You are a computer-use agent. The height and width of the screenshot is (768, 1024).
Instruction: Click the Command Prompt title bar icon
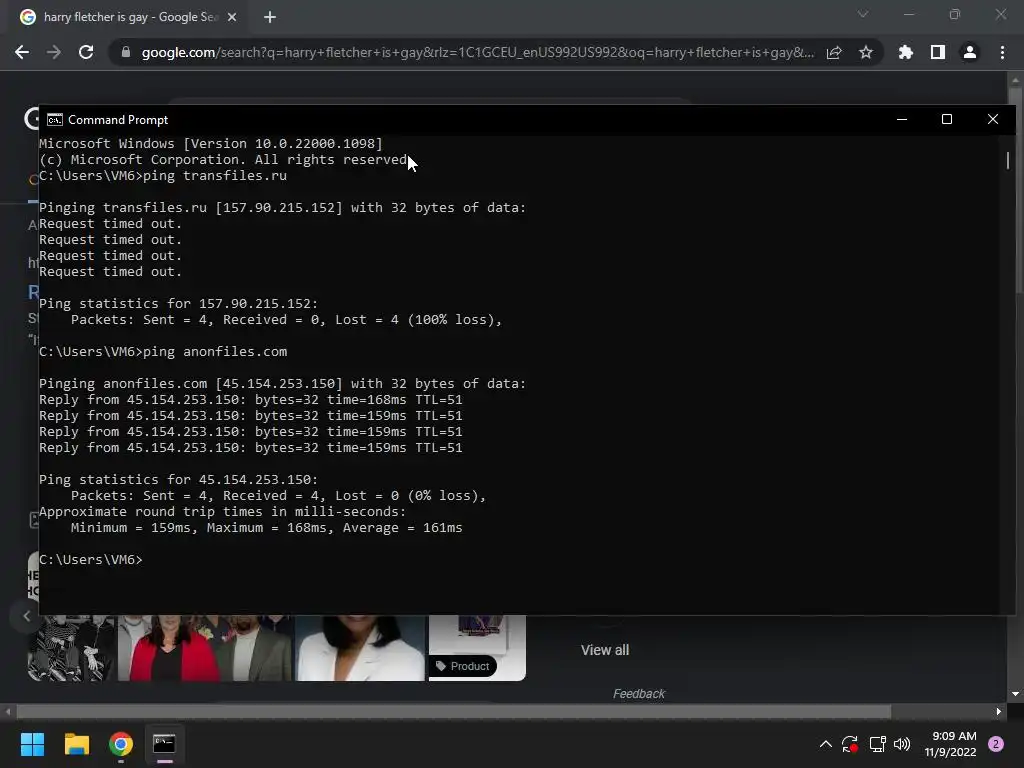tap(55, 120)
